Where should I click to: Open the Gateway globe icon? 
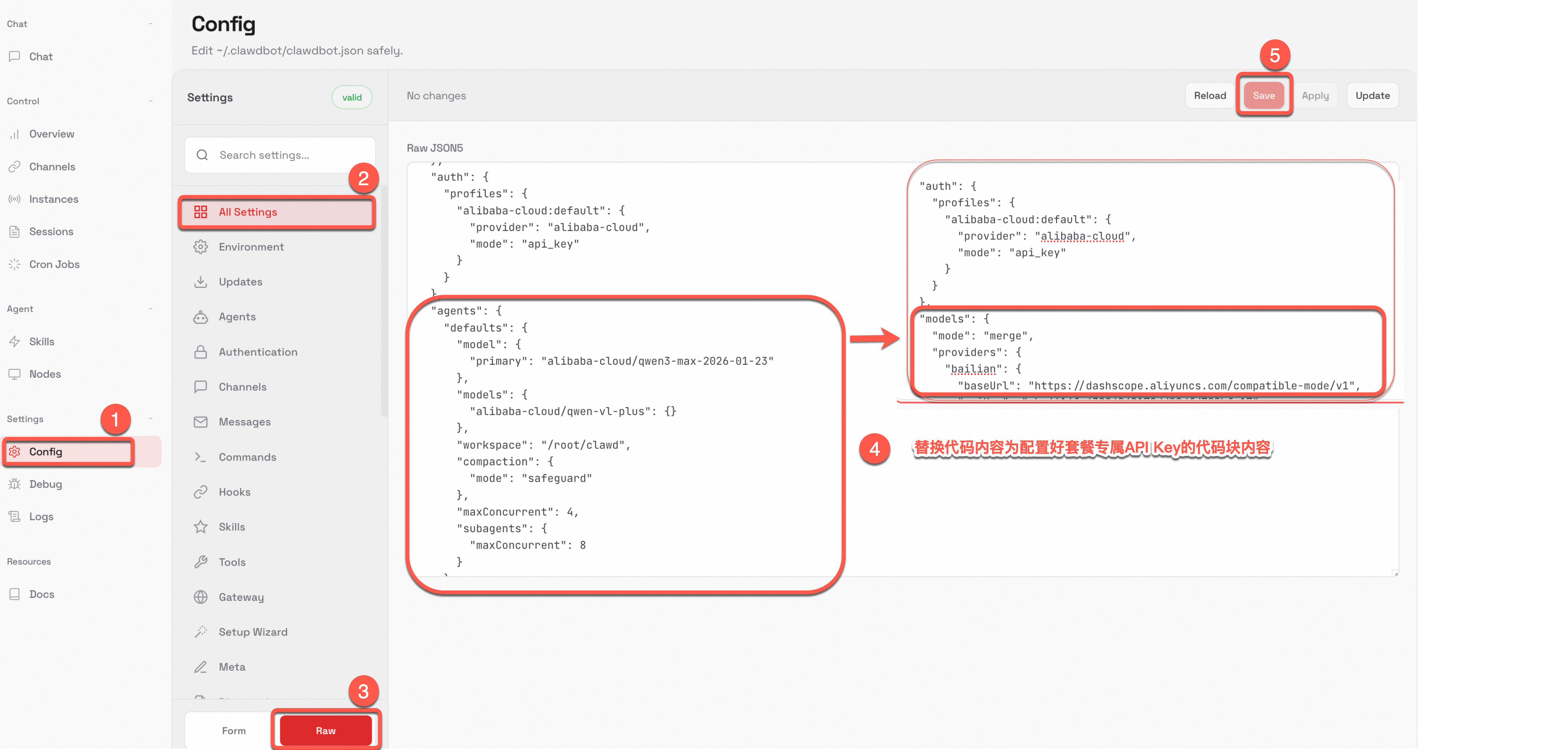[x=200, y=597]
